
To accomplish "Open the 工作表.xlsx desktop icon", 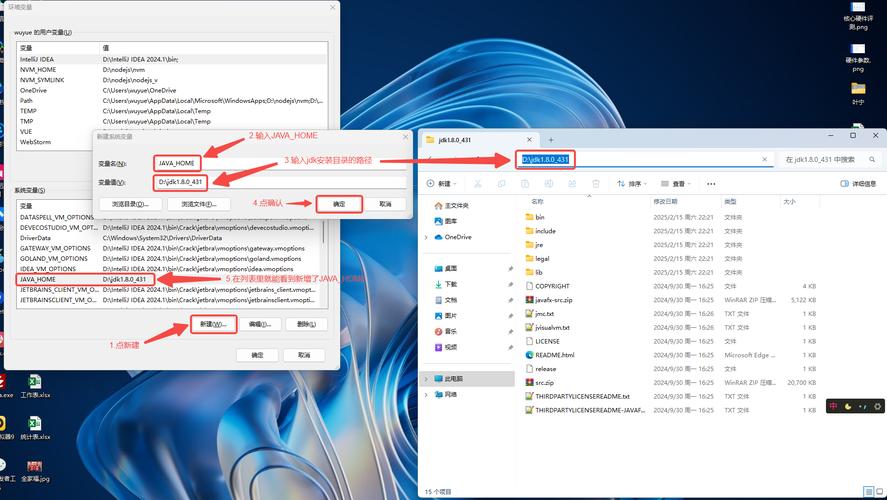I will point(35,387).
